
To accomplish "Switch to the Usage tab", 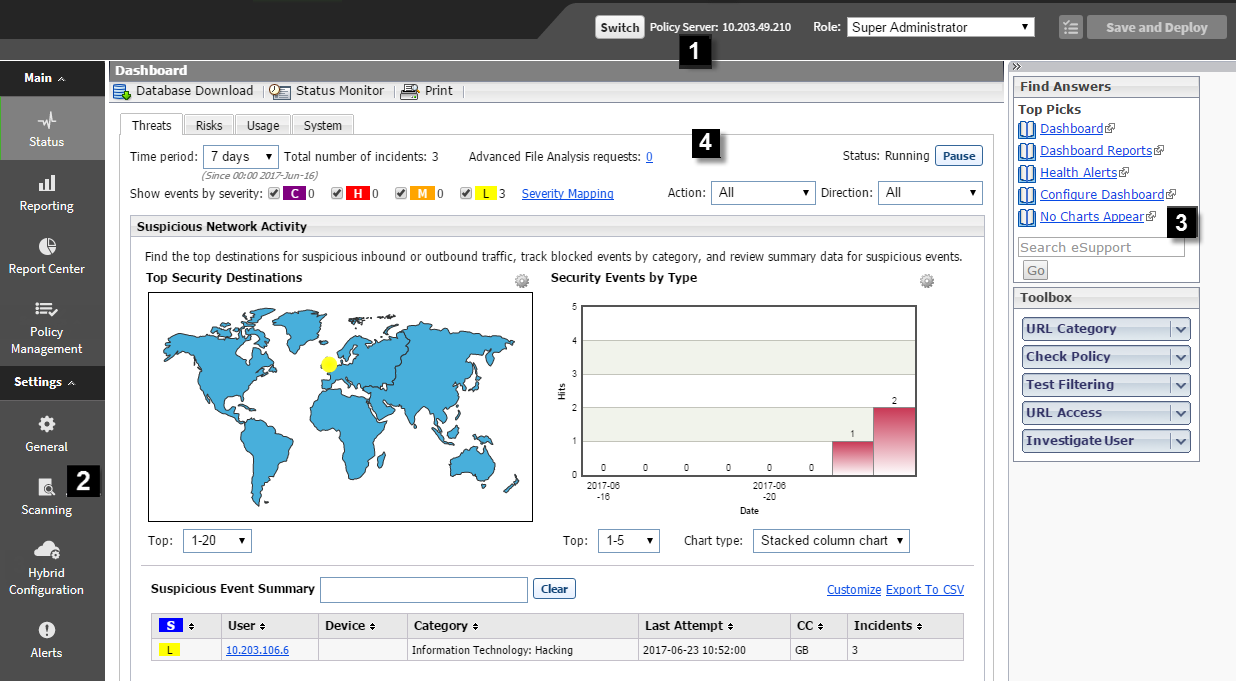I will pos(263,125).
